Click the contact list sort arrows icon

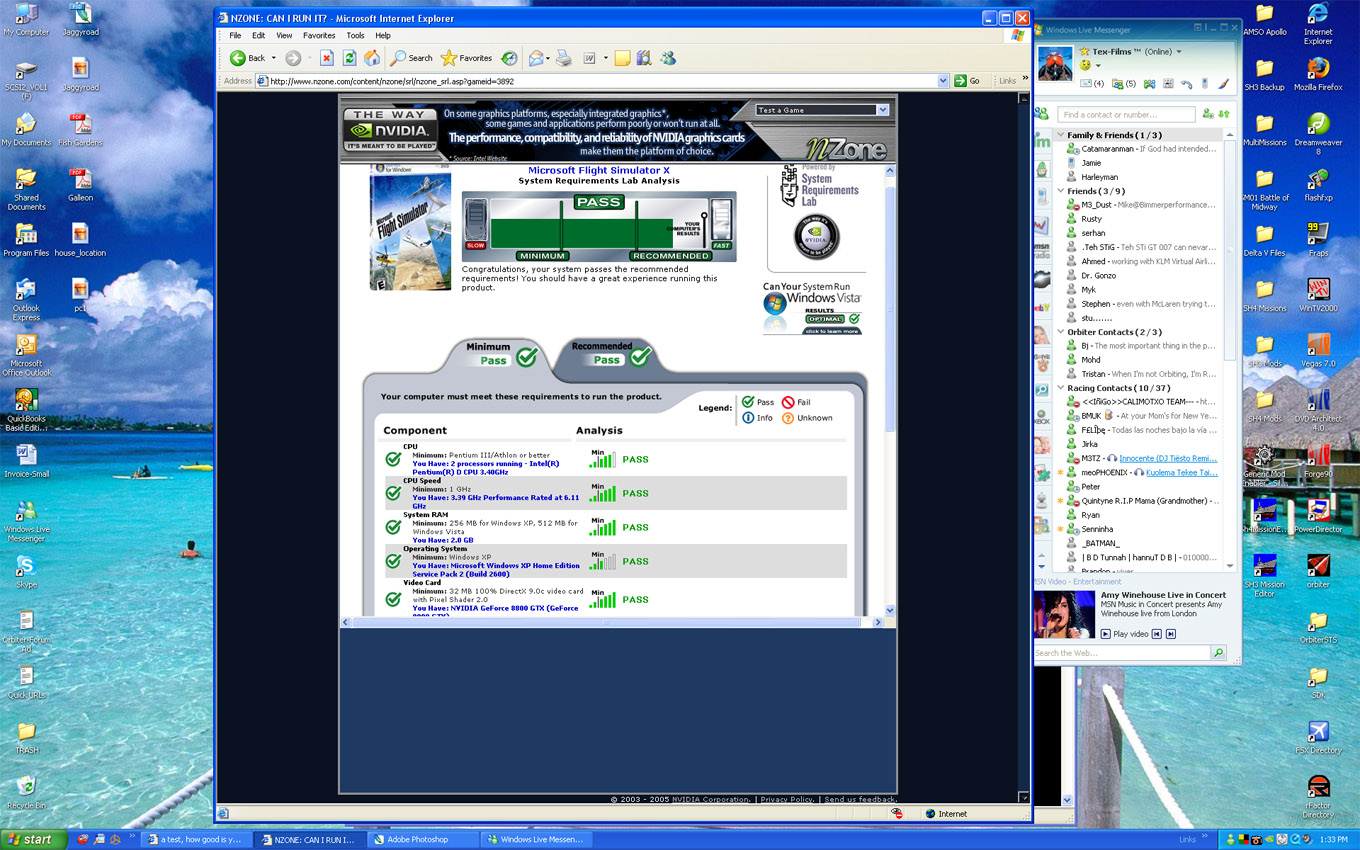pos(1223,115)
